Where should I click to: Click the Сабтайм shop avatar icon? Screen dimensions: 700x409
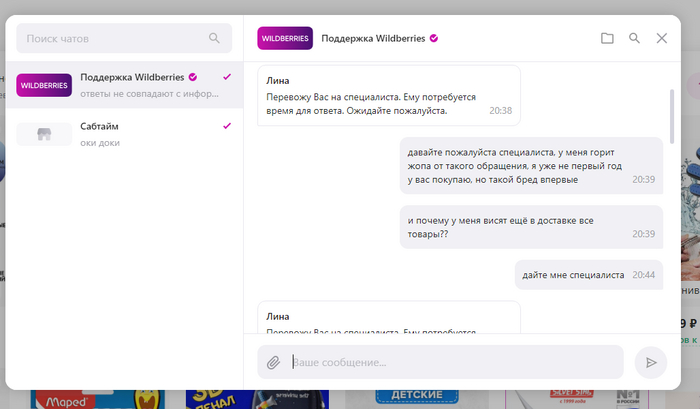[x=44, y=134]
